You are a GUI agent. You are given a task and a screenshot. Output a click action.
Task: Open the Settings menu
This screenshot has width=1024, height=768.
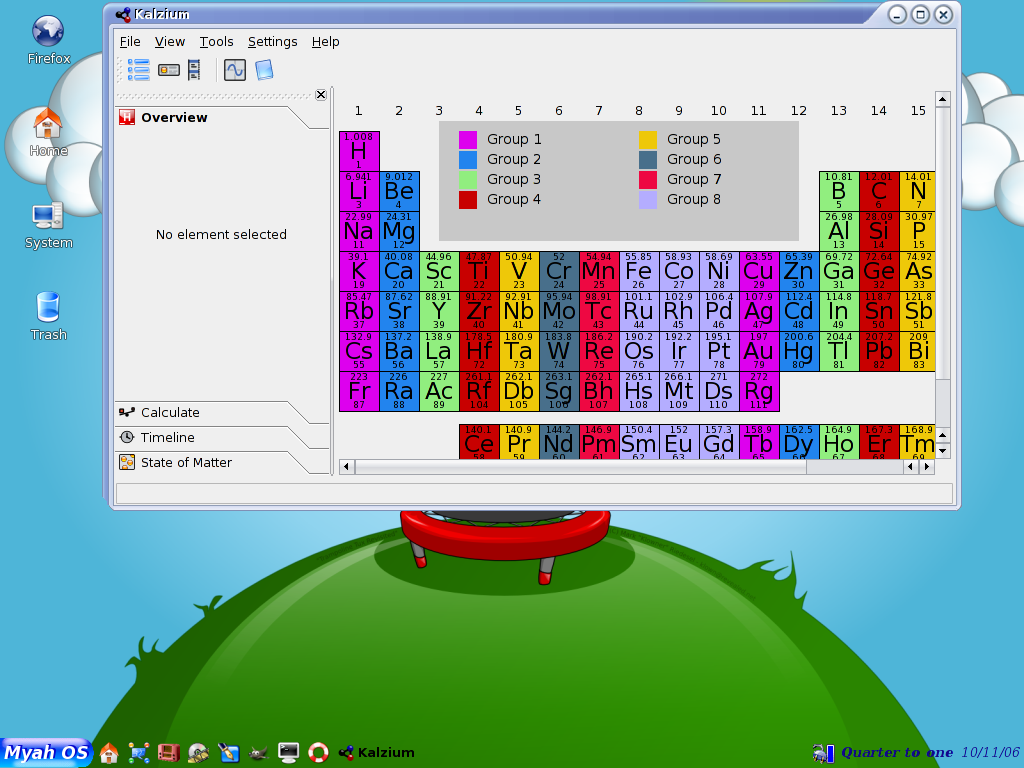tap(272, 42)
